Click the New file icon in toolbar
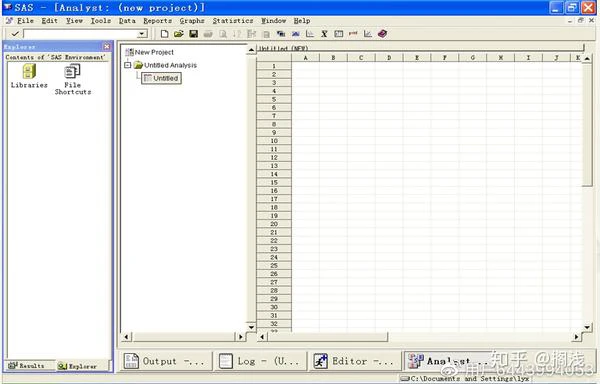 pos(164,34)
